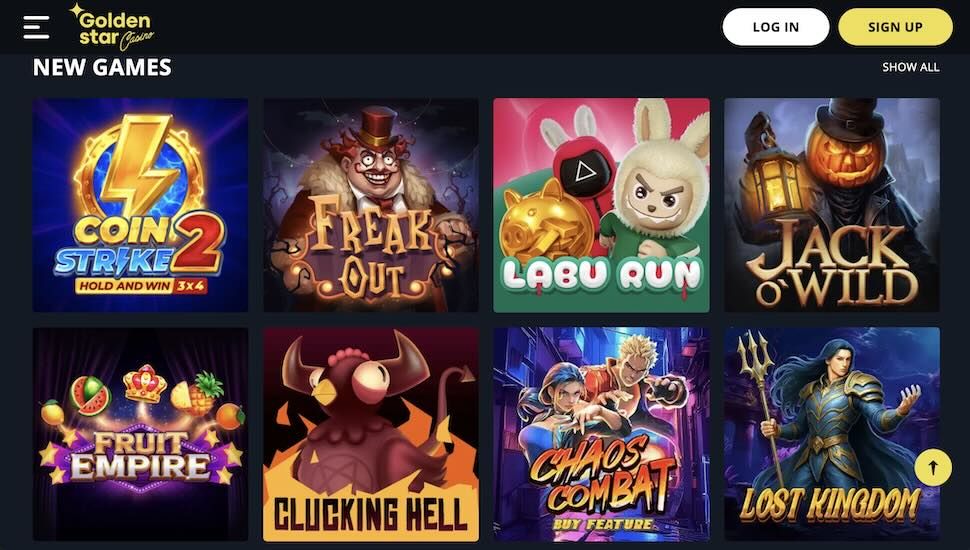This screenshot has height=550, width=970.
Task: Click the LOG IN button
Action: coord(776,27)
